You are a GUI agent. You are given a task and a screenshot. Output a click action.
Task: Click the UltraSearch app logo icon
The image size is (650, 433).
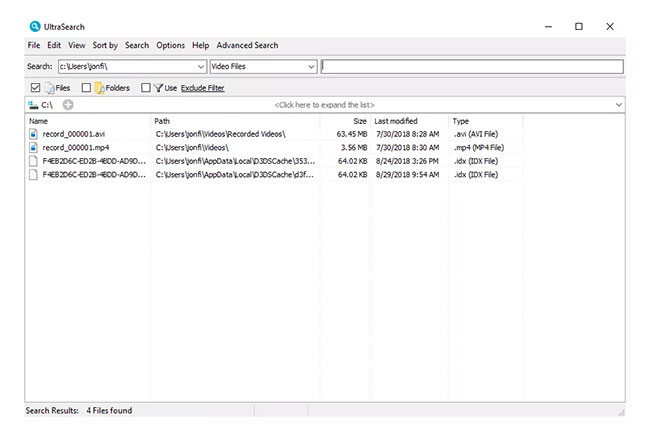pyautogui.click(x=35, y=27)
